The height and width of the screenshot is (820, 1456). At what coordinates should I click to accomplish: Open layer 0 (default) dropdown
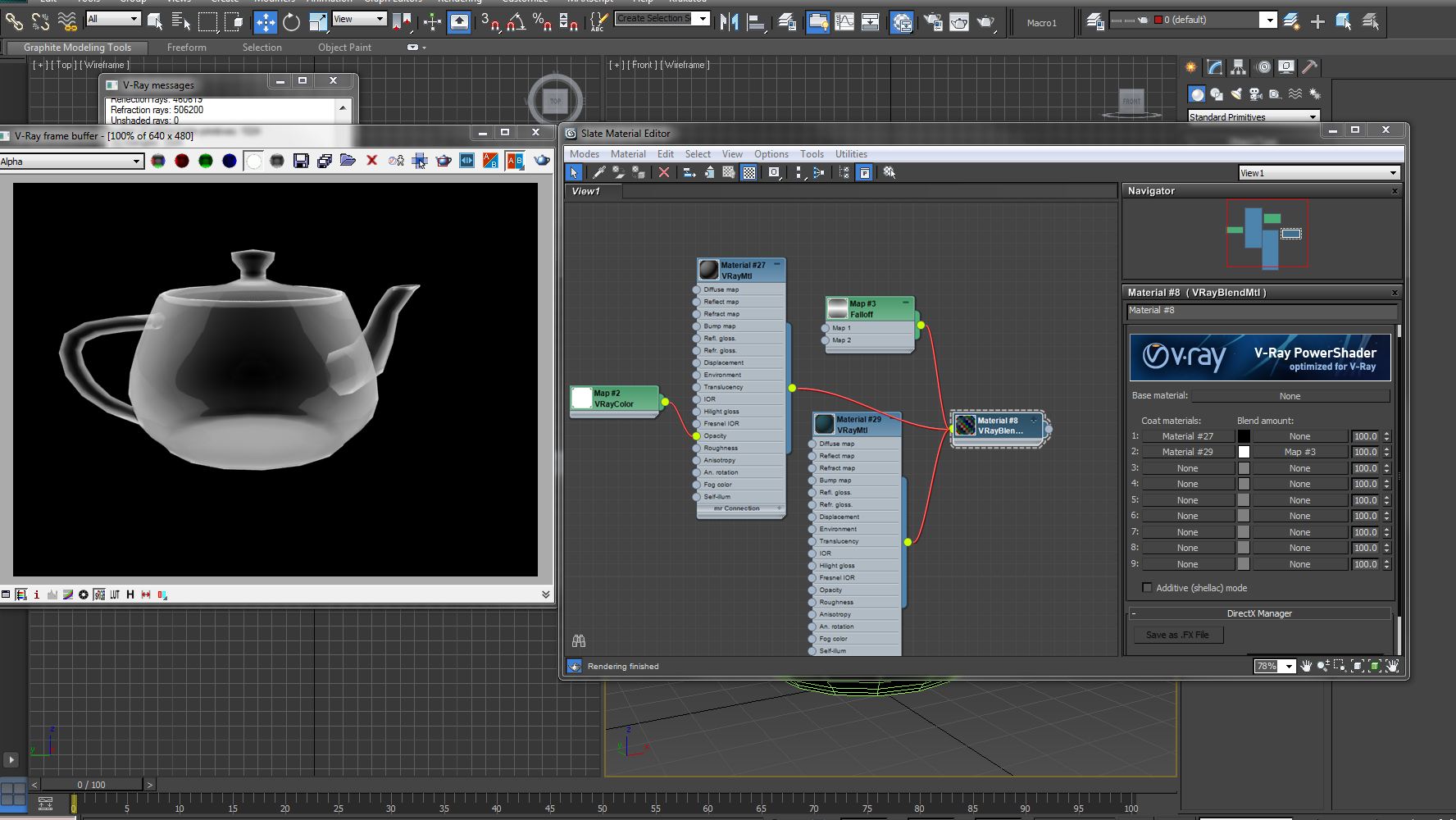point(1267,20)
